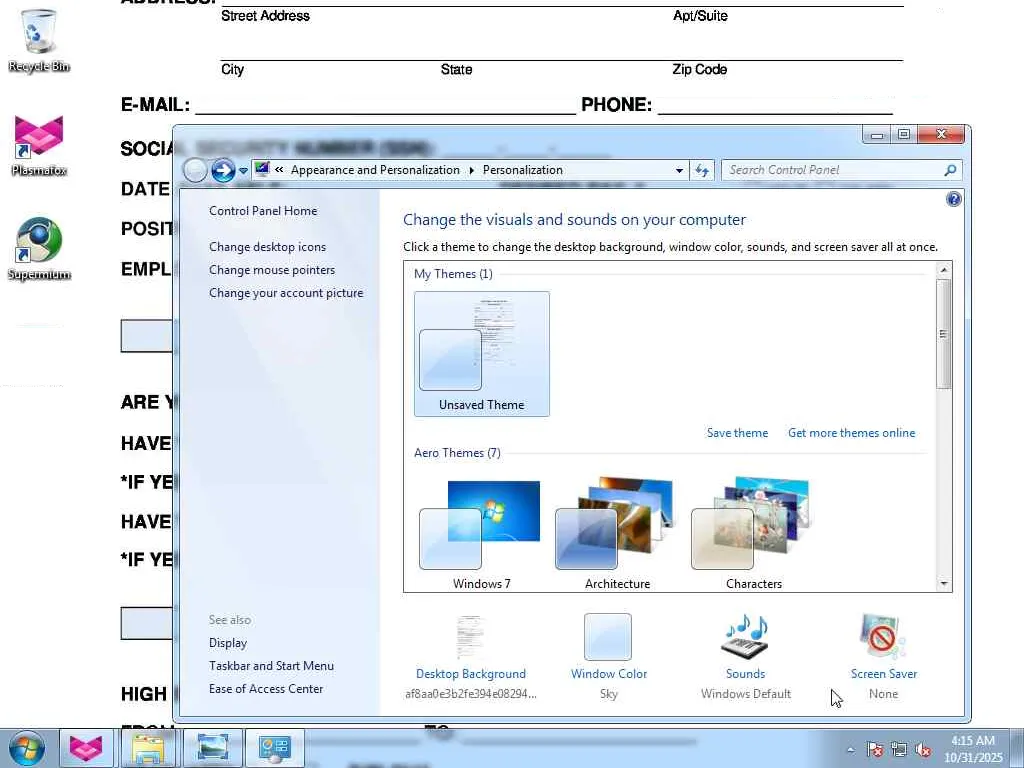Click the search magnifier icon
1024x768 pixels.
(x=950, y=170)
